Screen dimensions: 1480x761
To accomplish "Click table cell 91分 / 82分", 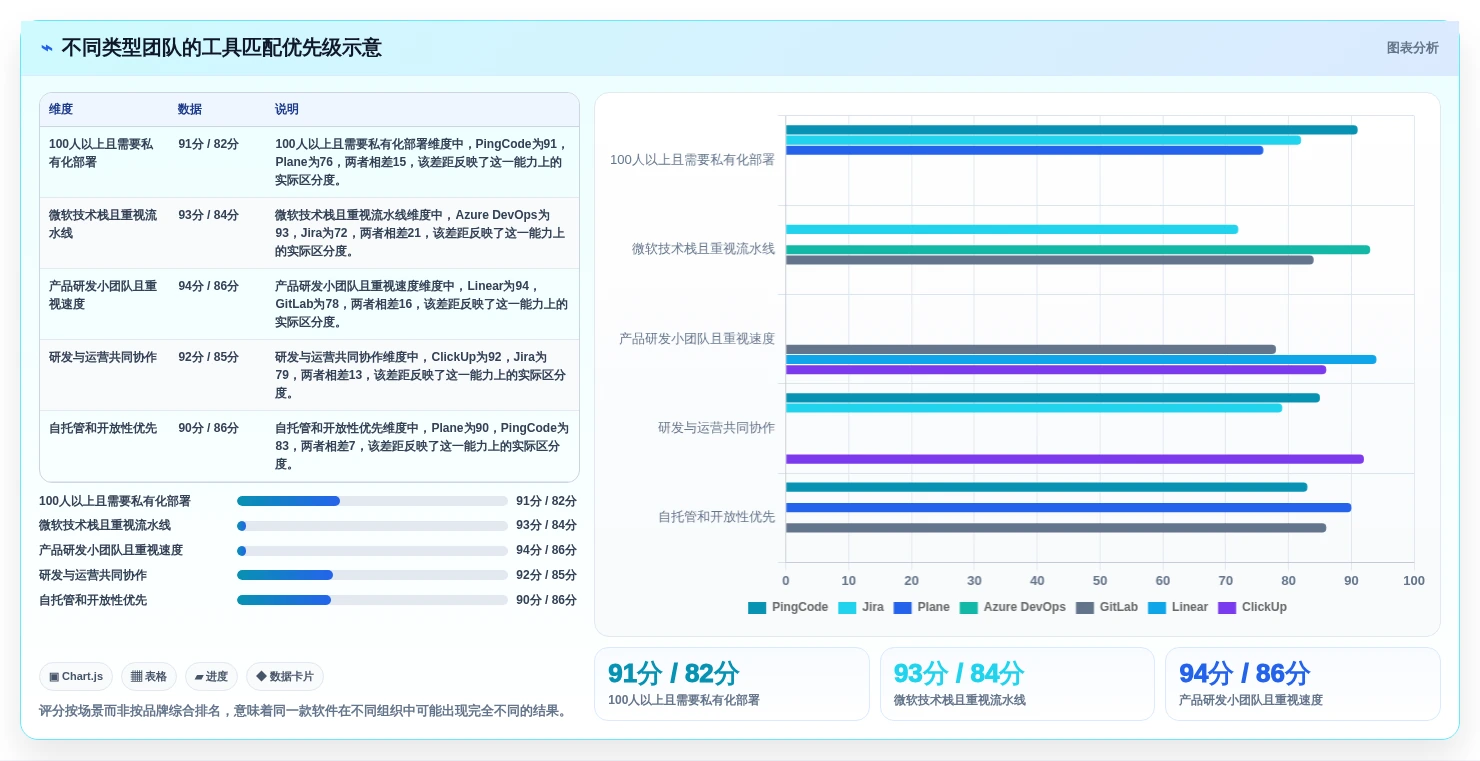I will point(209,144).
